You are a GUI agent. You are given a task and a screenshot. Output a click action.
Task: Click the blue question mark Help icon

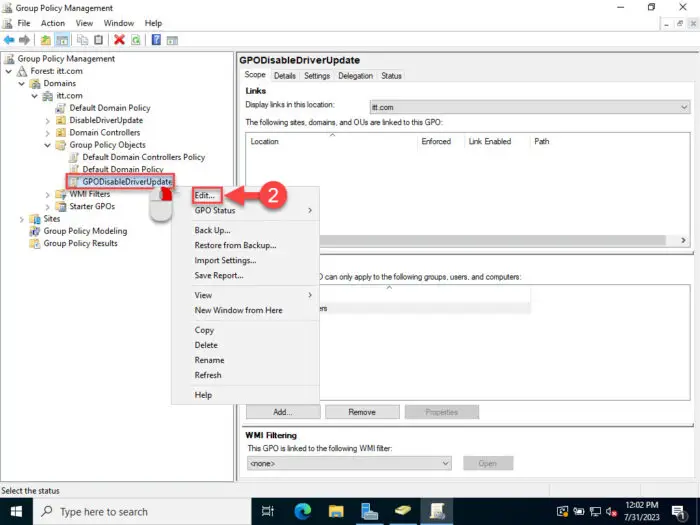[156, 40]
